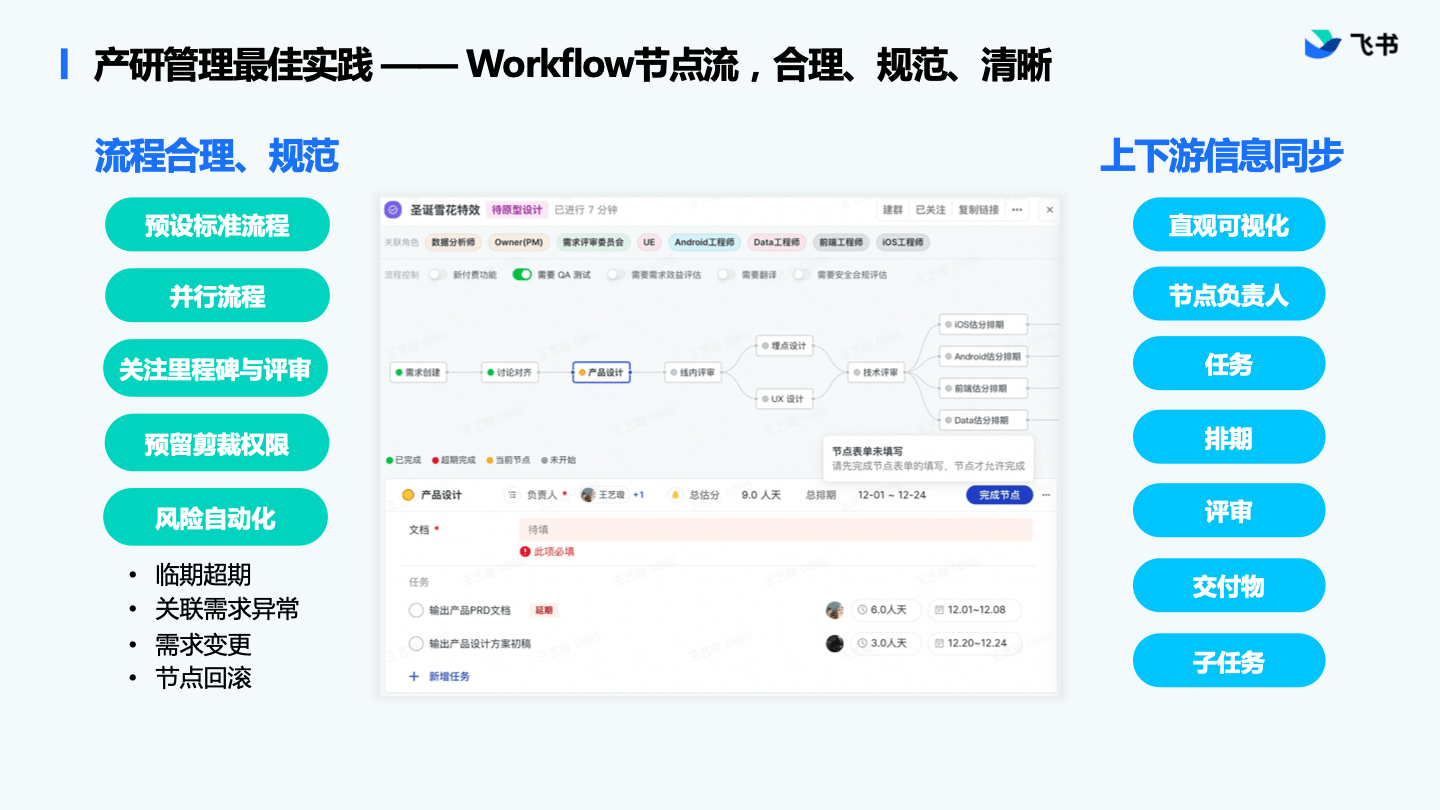Click the 需求创建 workflow node
The height and width of the screenshot is (810, 1440).
tap(417, 372)
